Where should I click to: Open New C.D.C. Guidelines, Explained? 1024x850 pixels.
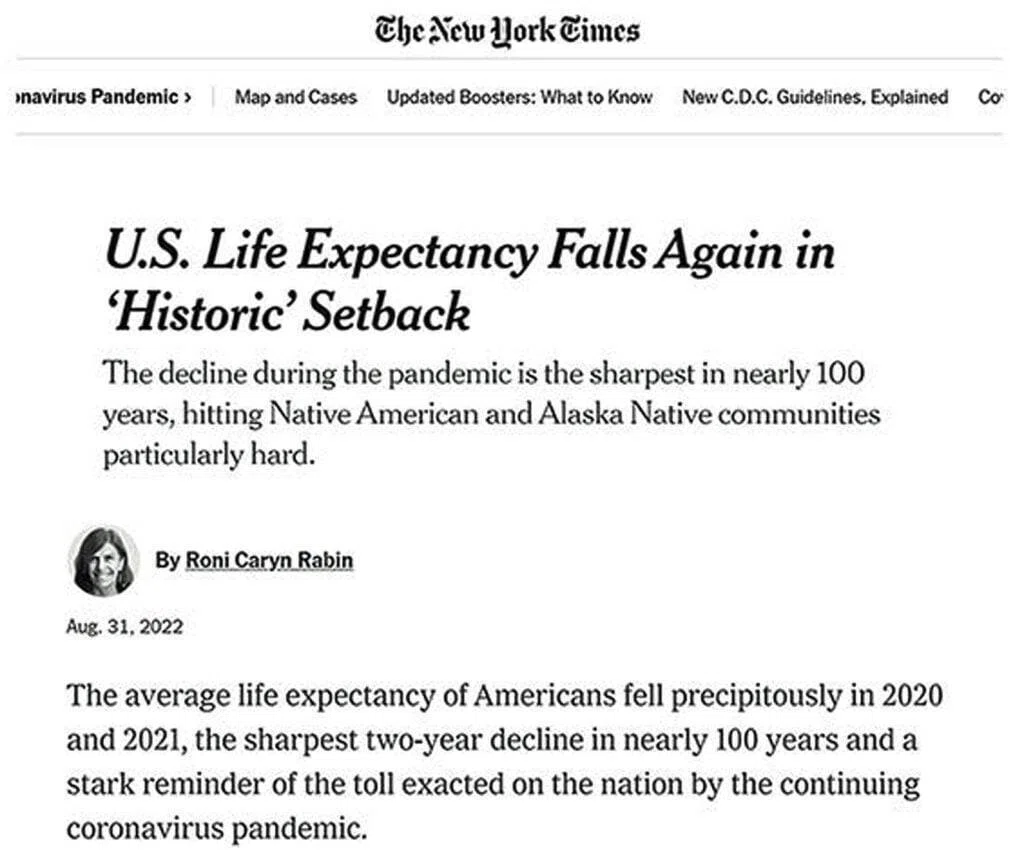[815, 97]
